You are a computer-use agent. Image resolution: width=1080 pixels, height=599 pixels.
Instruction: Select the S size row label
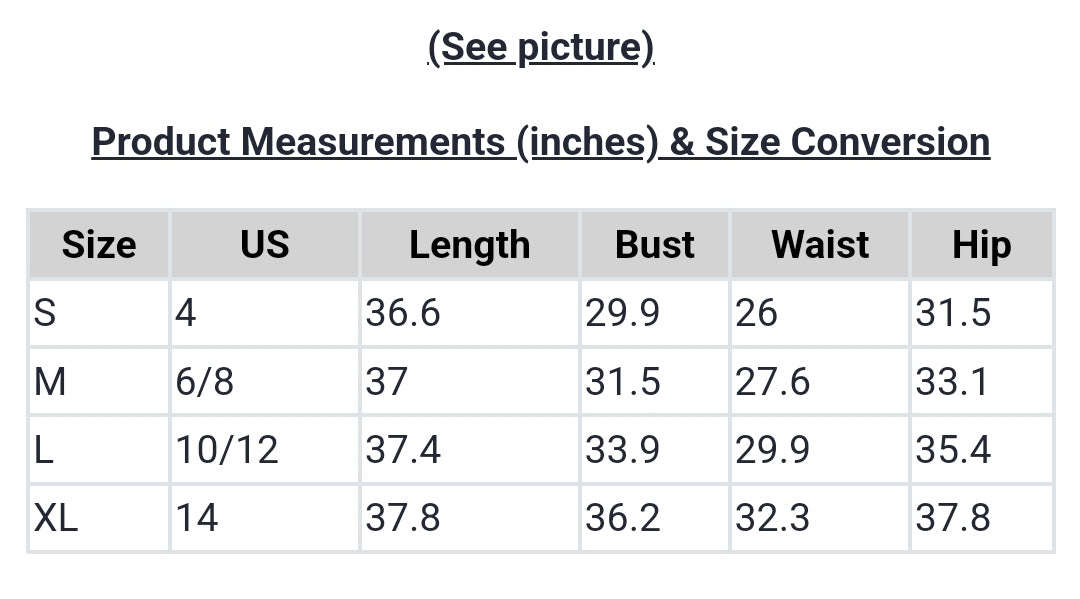click(46, 313)
